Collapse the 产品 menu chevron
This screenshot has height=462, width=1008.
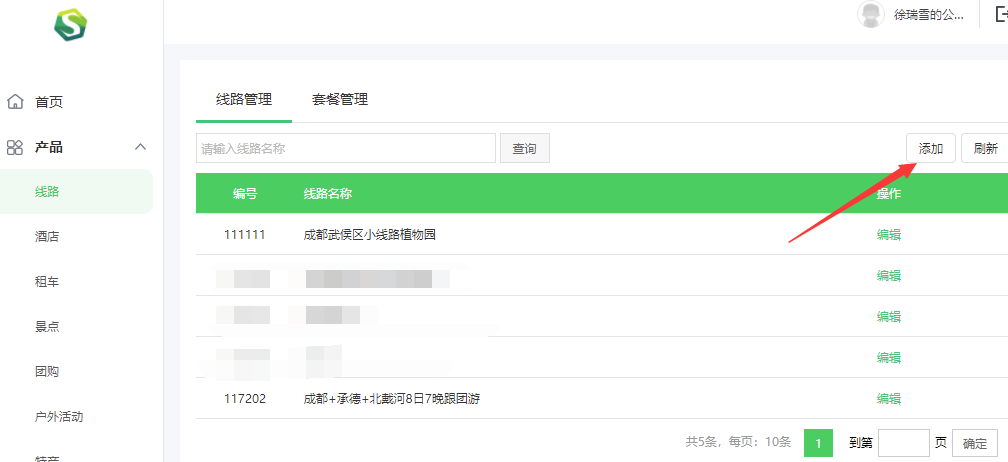pyautogui.click(x=140, y=147)
